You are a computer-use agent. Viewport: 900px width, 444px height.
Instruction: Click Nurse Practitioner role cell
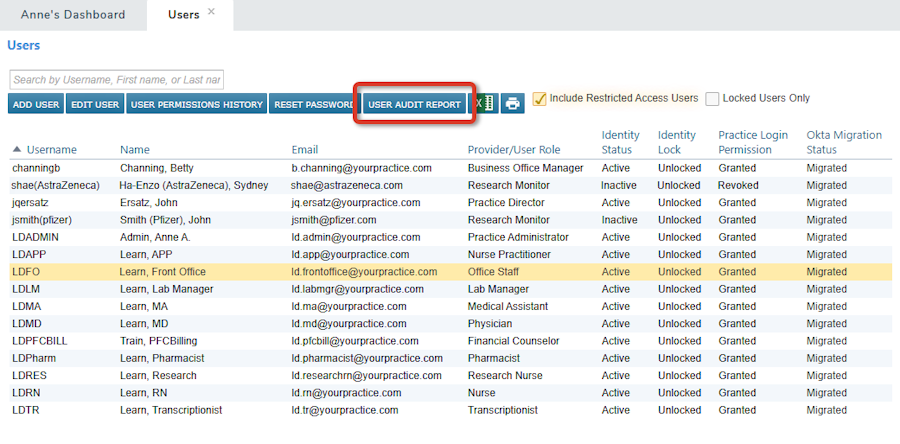pyautogui.click(x=509, y=254)
